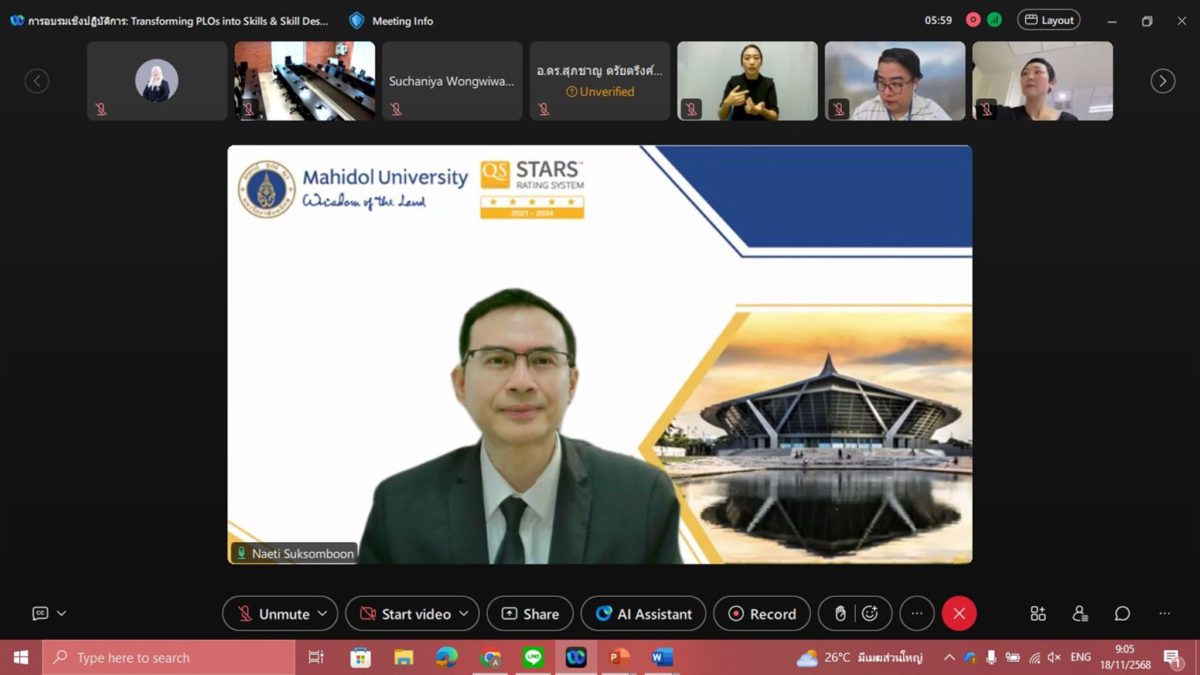Expand closed captions options chevron
Image resolution: width=1200 pixels, height=675 pixels.
pyautogui.click(x=62, y=613)
